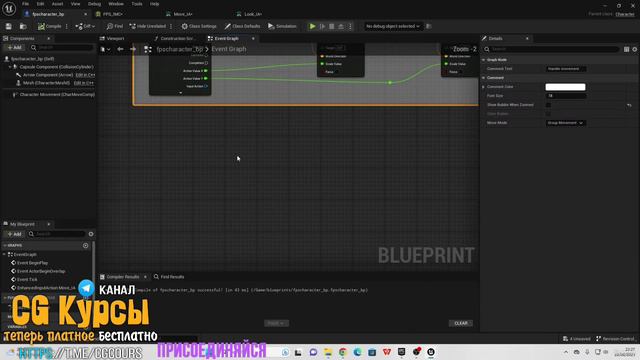
Task: Open Class Defaults
Action: (242, 26)
